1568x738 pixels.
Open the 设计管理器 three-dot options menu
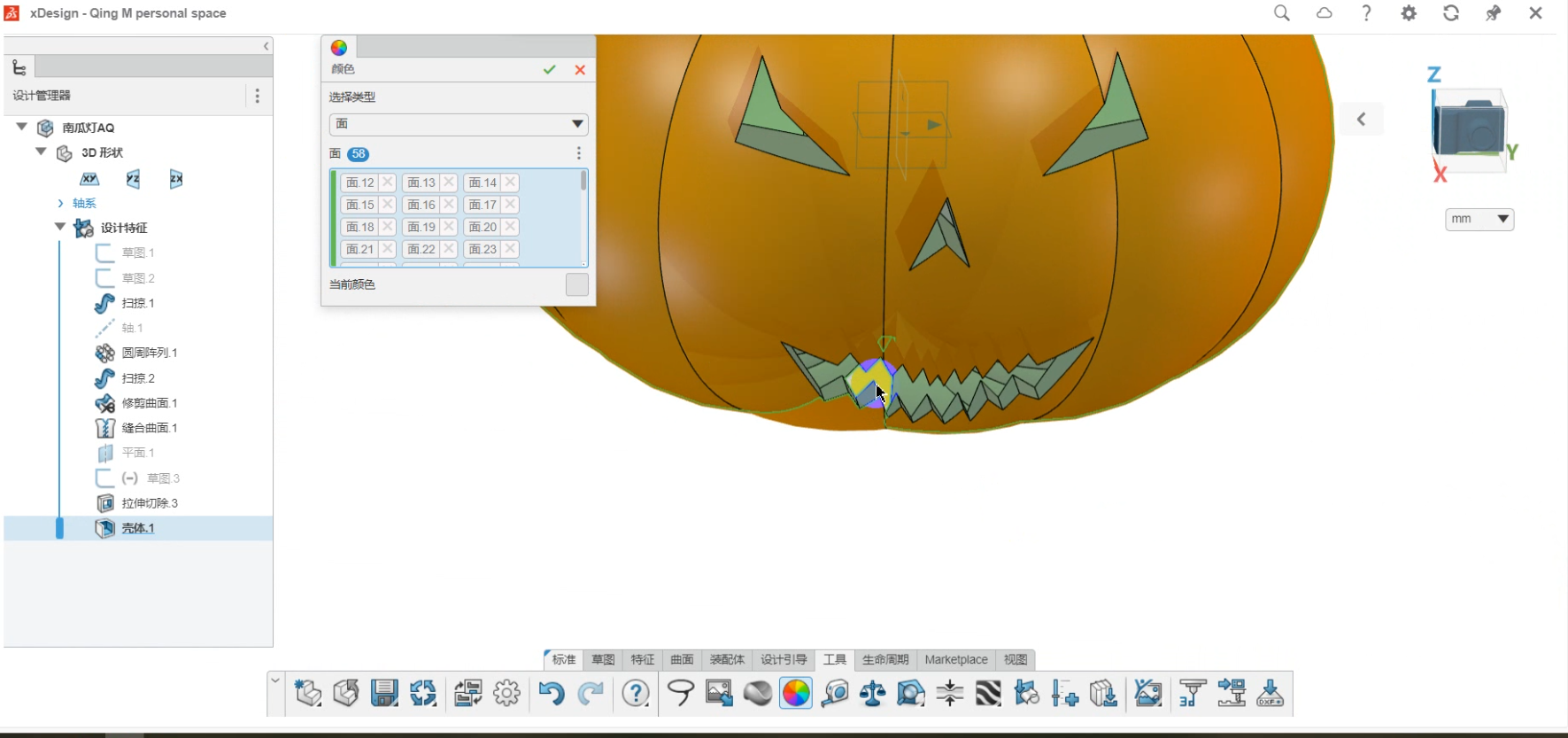[258, 96]
